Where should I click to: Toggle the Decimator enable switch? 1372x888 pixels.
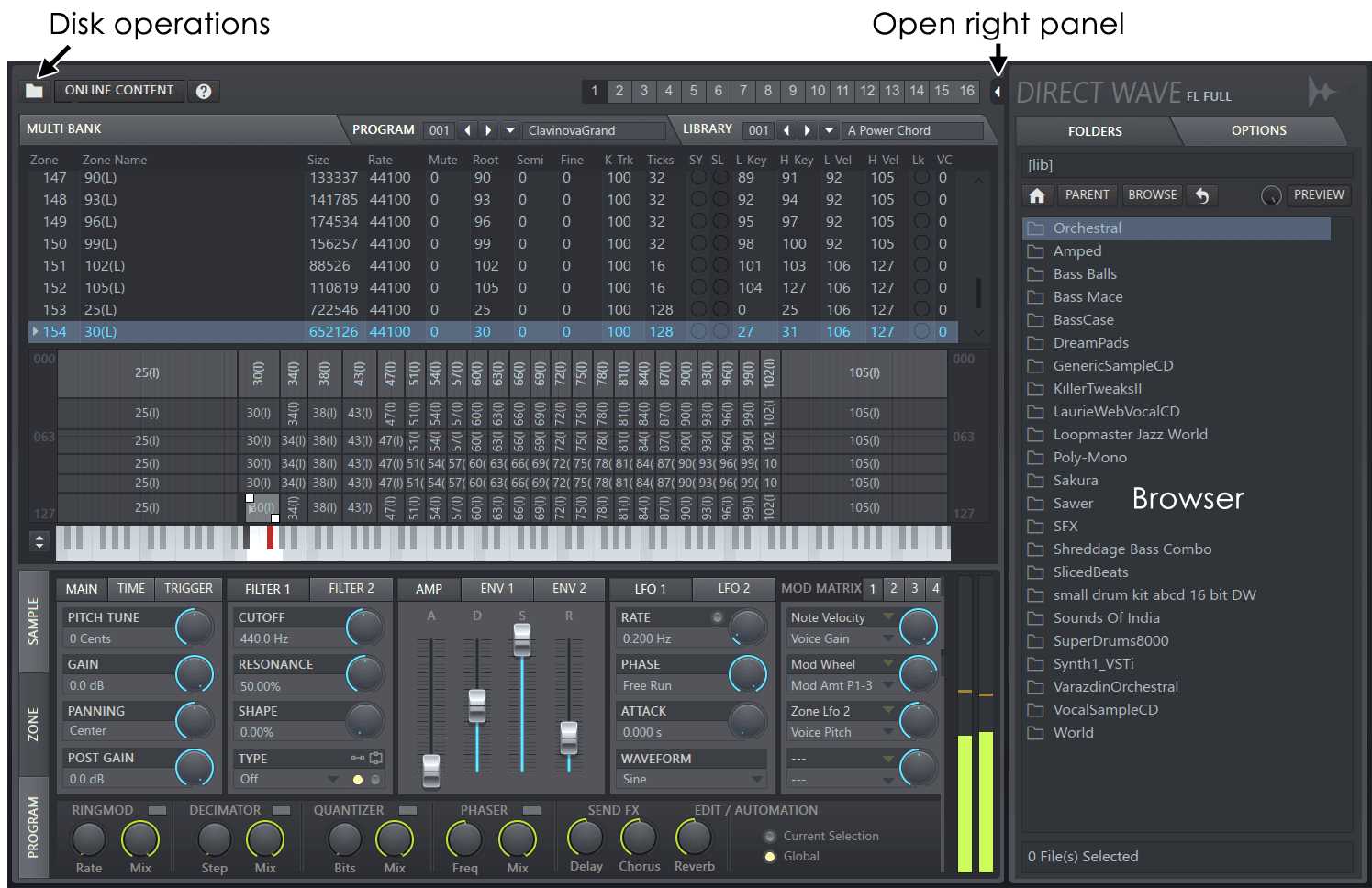tap(281, 810)
